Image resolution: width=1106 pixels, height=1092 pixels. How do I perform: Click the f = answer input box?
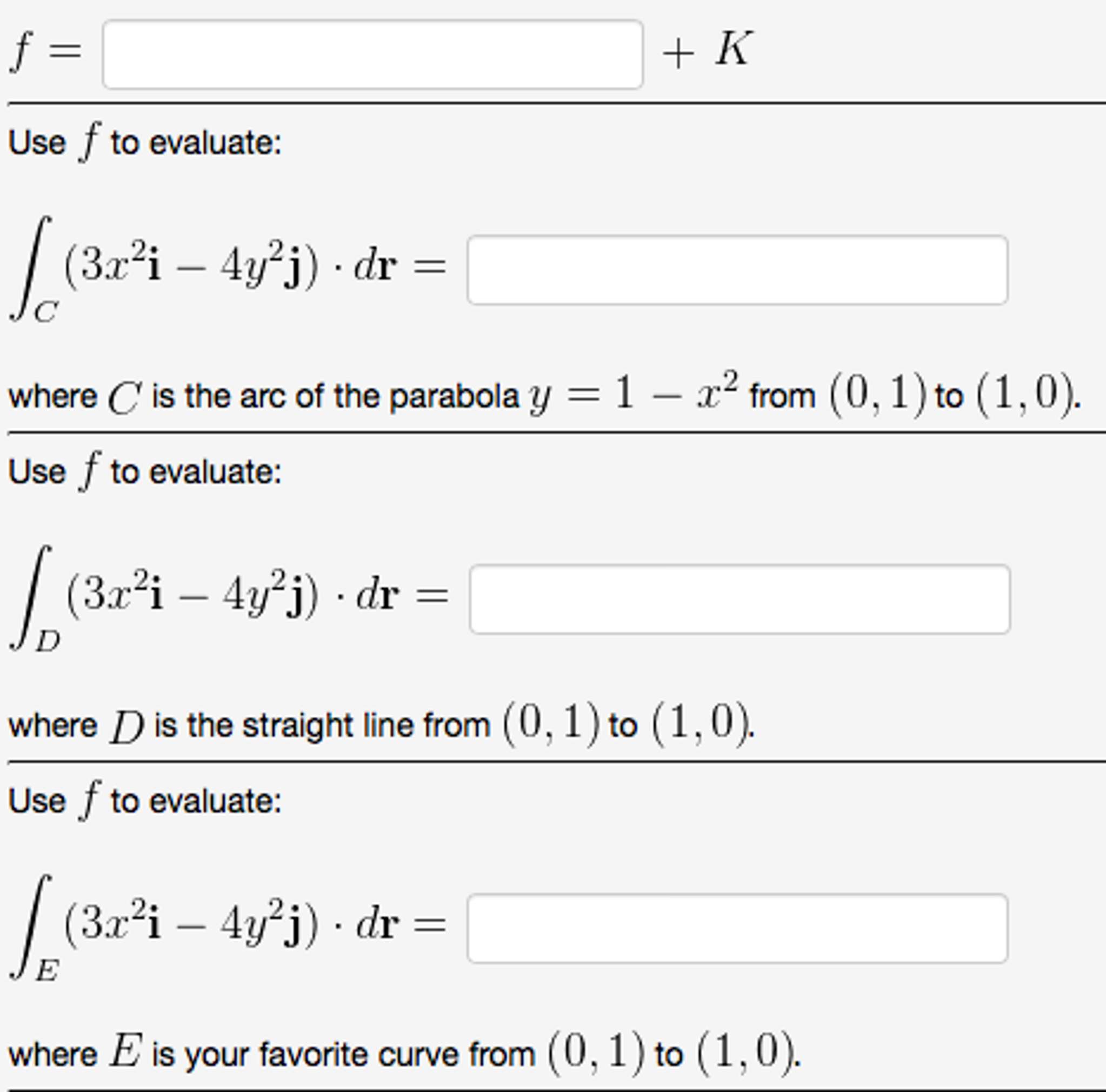372,55
